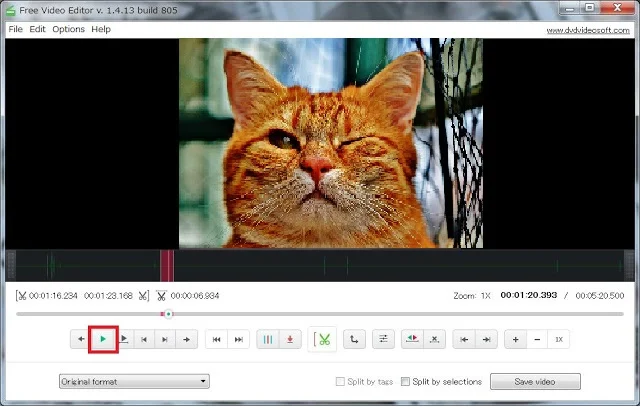Click the red down-arrow marker button
The height and width of the screenshot is (407, 640).
(290, 339)
